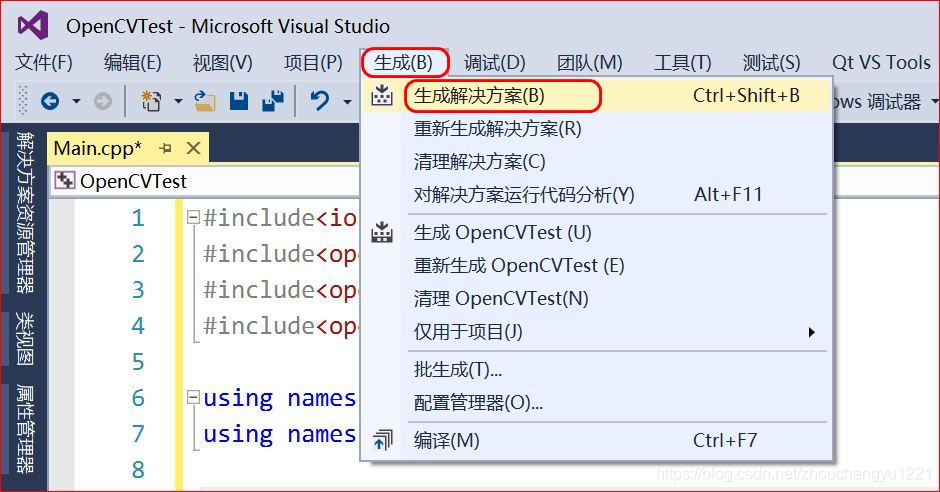Click the toolbar drag handle grip
This screenshot has width=940, height=492.
tap(23, 100)
